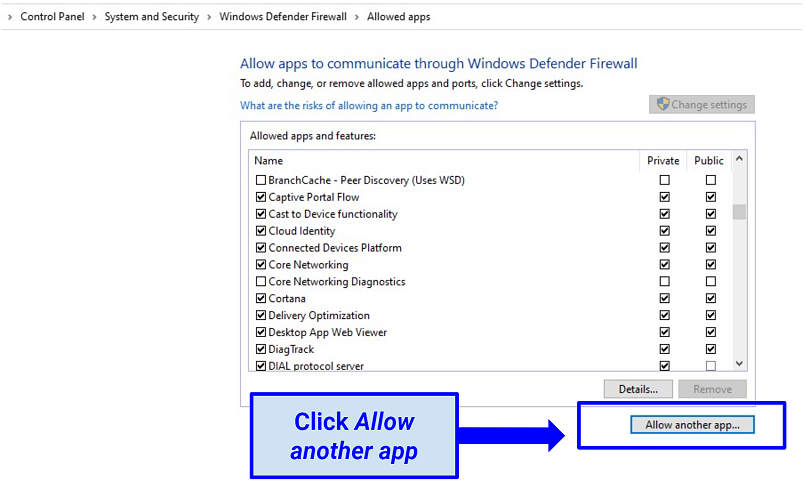Toggle Public checkbox for Core Networking
The height and width of the screenshot is (485, 806).
tap(711, 265)
